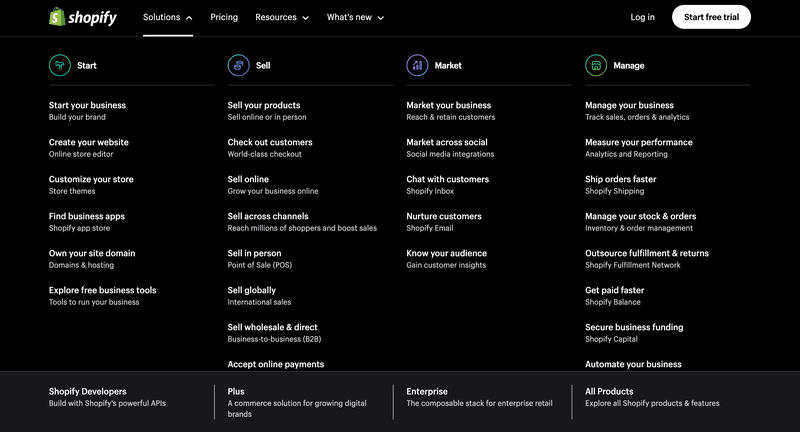Click the Shopify logo
Image resolution: width=800 pixels, height=432 pixels.
pos(83,17)
